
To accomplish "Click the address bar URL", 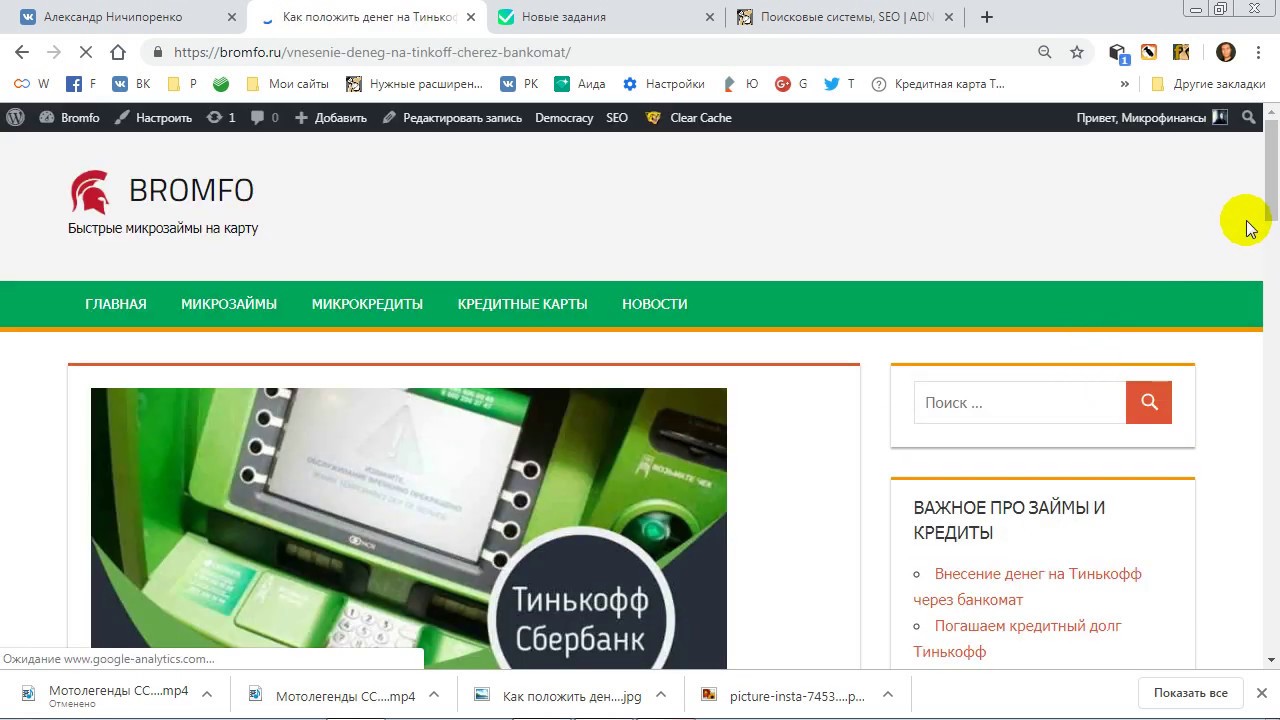I will click(372, 52).
